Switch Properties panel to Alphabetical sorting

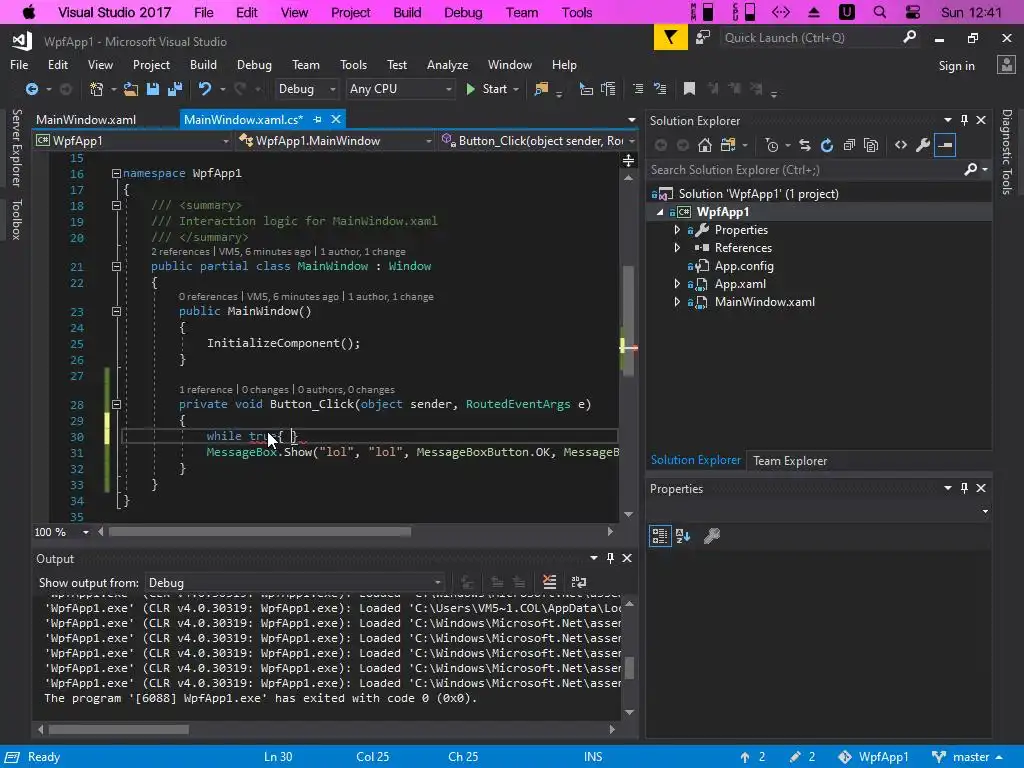683,536
